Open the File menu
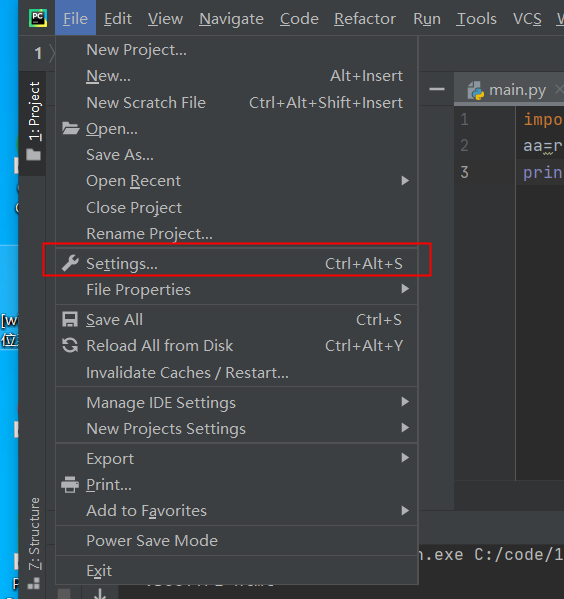The height and width of the screenshot is (599, 564). pos(75,18)
